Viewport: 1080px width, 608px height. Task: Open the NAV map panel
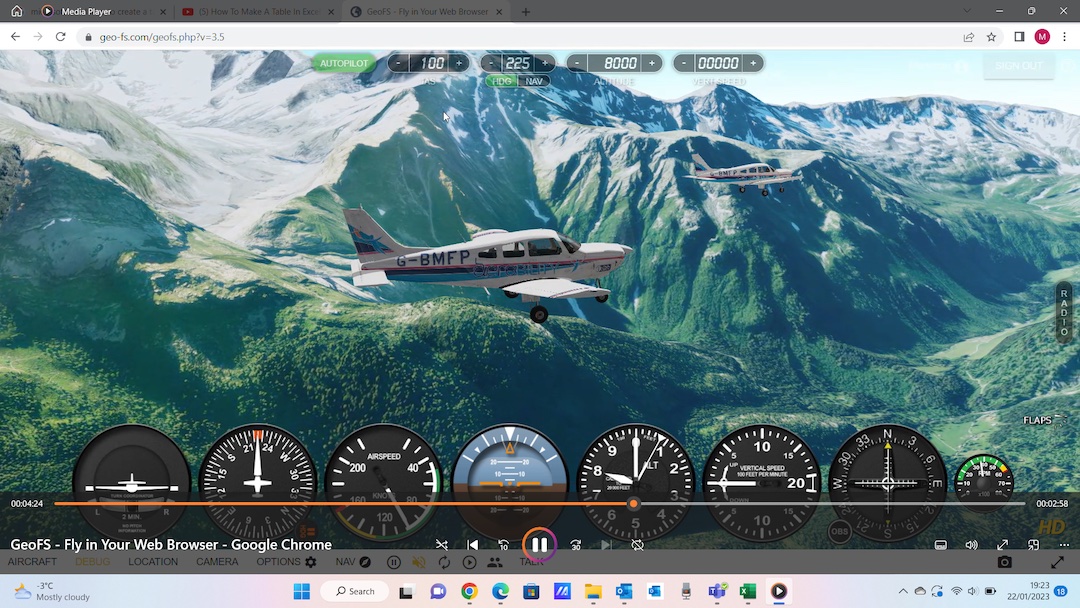pos(353,562)
